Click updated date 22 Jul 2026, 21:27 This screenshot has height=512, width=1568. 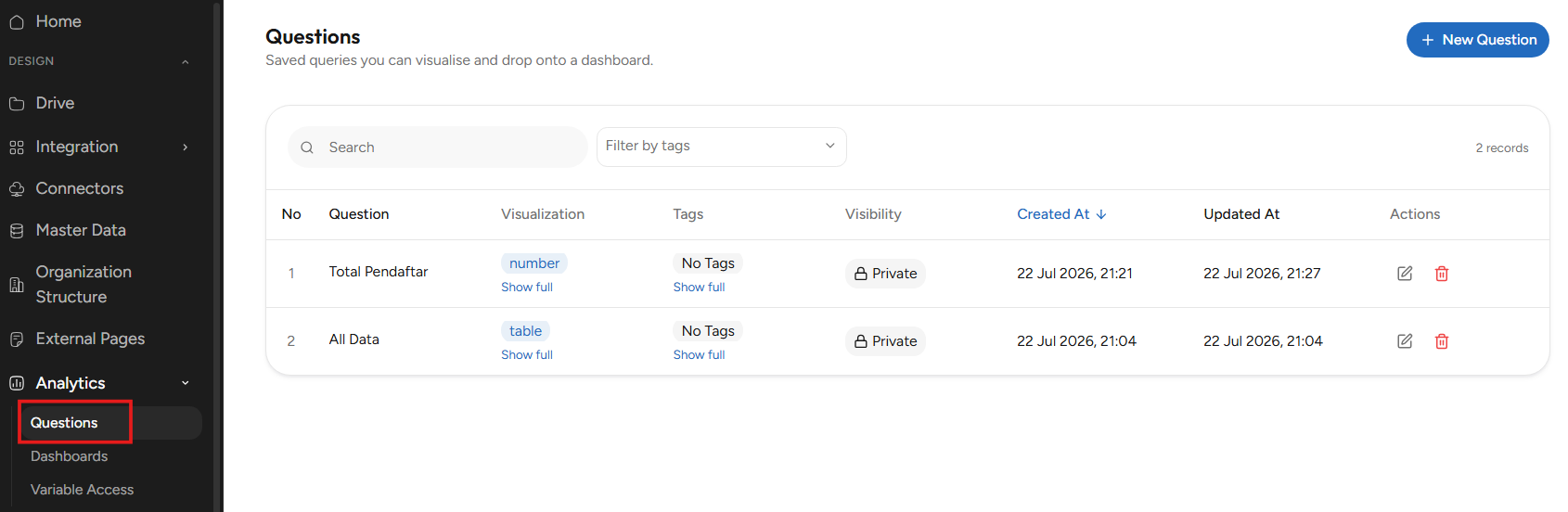click(x=1262, y=274)
